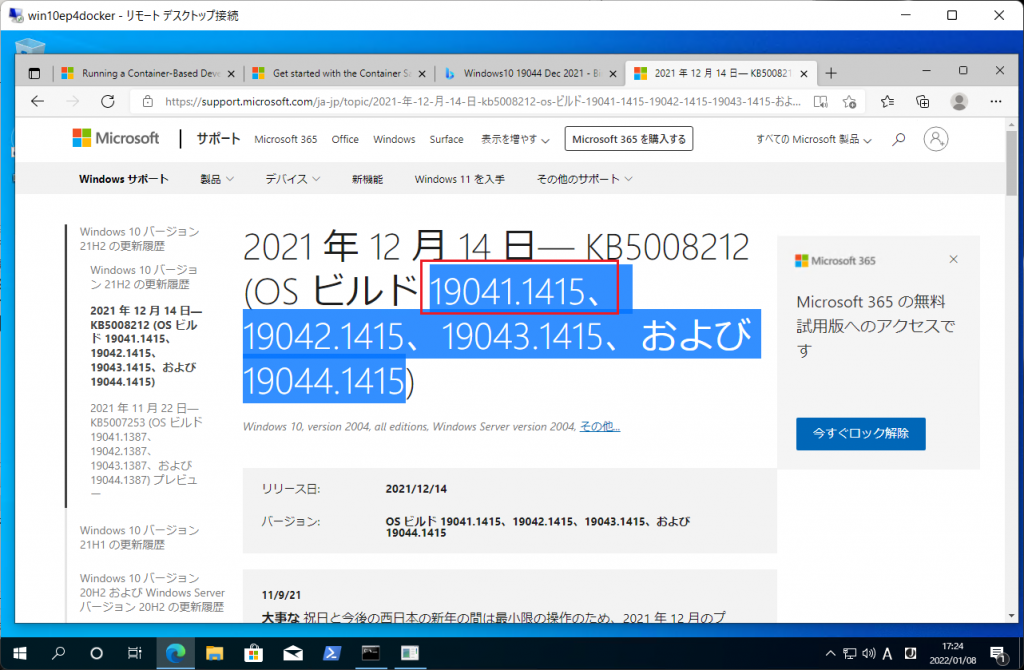Open the notification center icon
This screenshot has width=1024, height=670.
pyautogui.click(x=997, y=653)
